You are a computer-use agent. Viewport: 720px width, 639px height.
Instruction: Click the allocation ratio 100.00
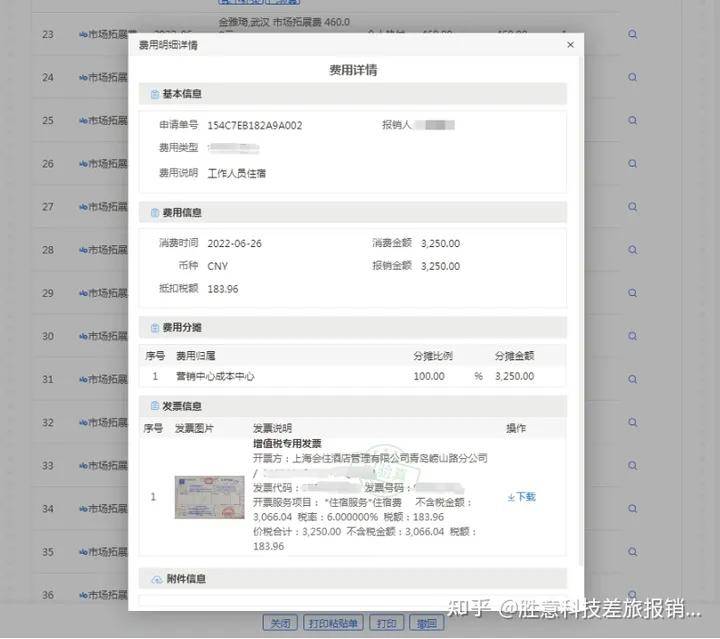point(429,376)
